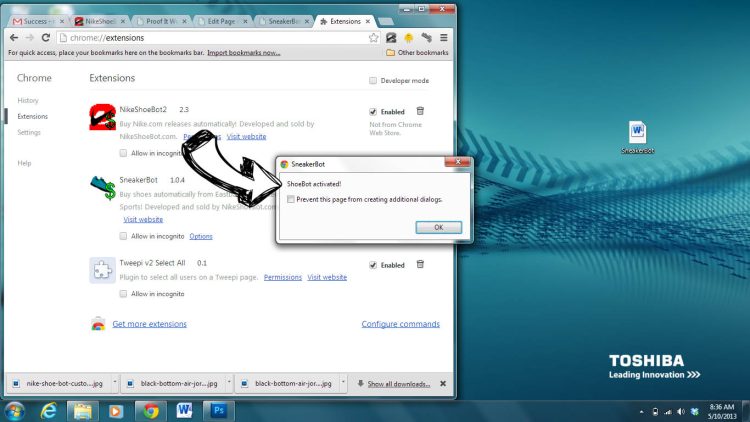Image resolution: width=750 pixels, height=422 pixels.
Task: Enable Developer mode checkbox
Action: click(373, 80)
